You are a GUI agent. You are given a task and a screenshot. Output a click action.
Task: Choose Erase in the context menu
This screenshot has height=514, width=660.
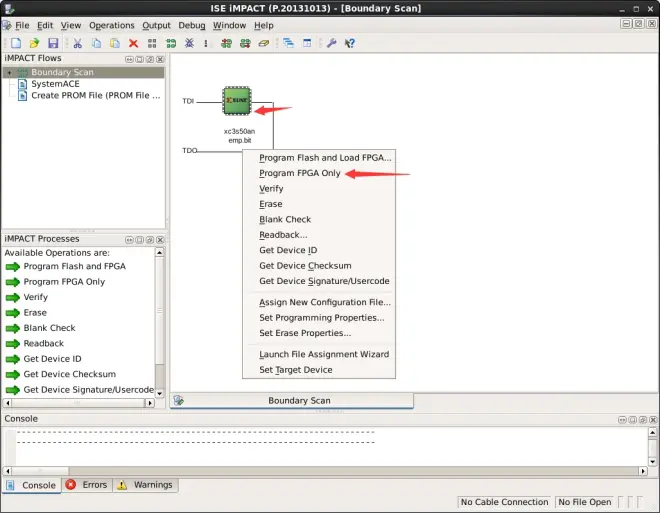pos(319,204)
